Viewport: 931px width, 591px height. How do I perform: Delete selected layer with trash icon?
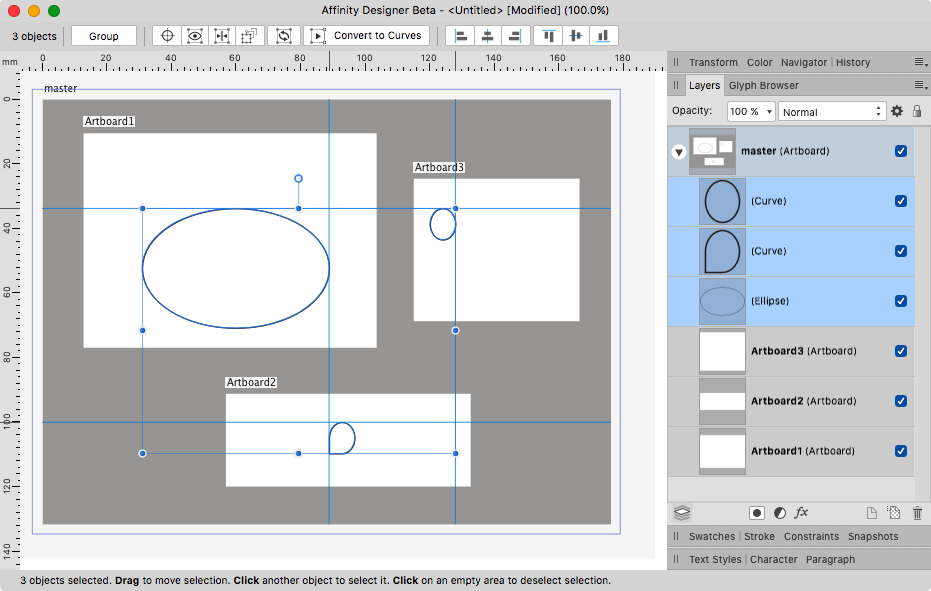(917, 513)
